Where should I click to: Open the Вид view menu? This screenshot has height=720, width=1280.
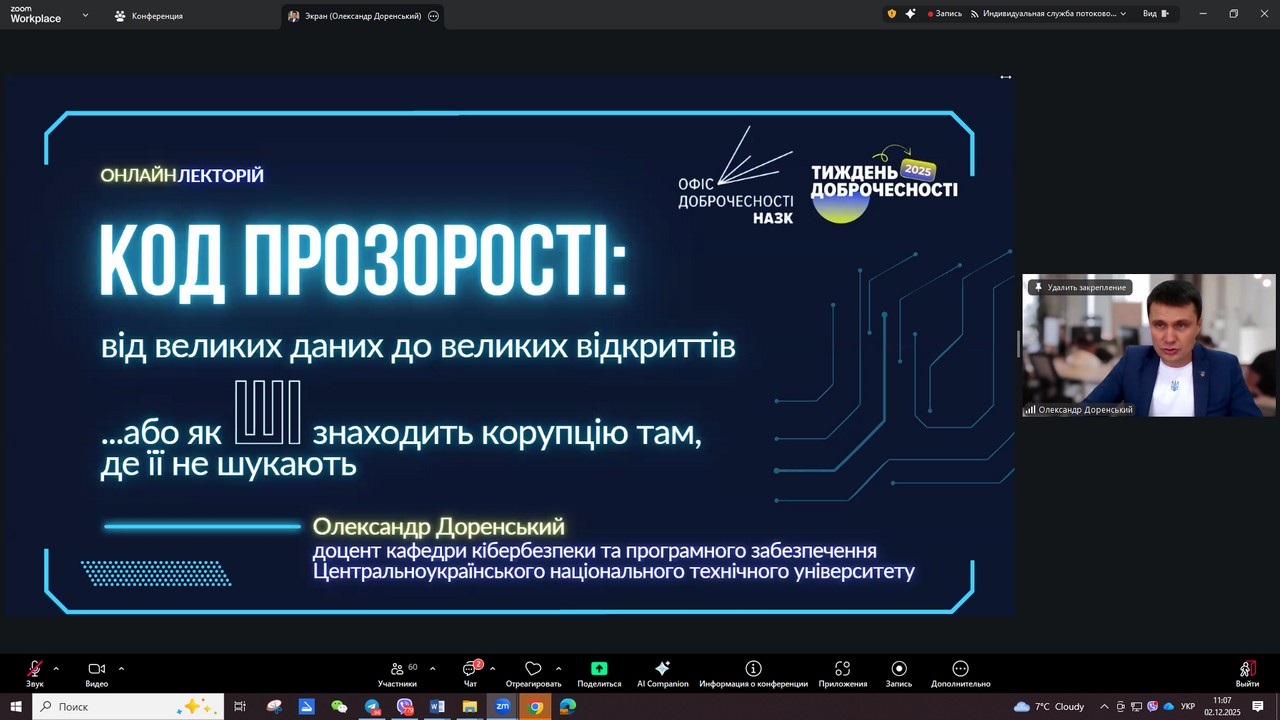[1155, 14]
